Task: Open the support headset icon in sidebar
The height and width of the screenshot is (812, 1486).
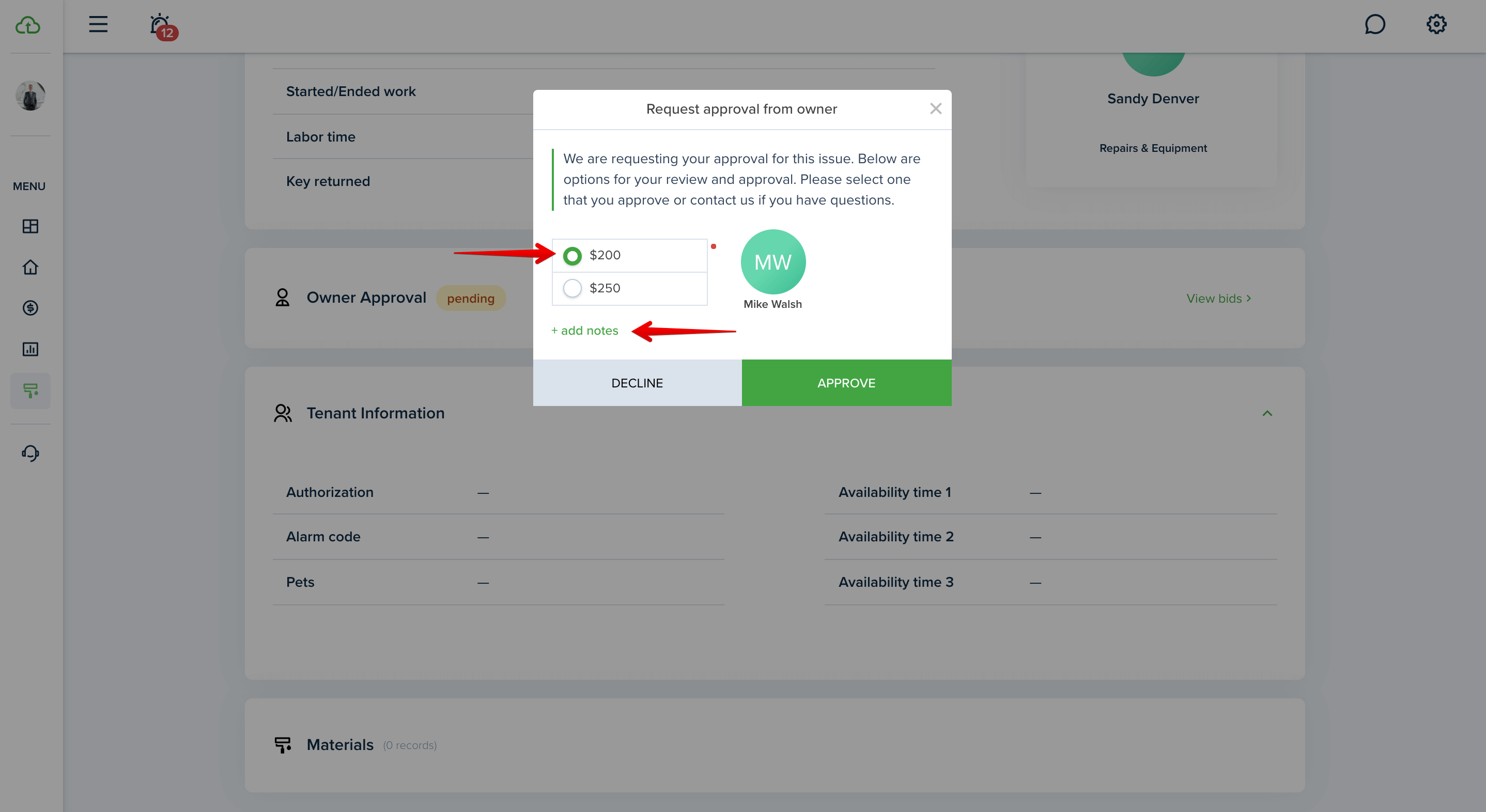Action: tap(30, 452)
